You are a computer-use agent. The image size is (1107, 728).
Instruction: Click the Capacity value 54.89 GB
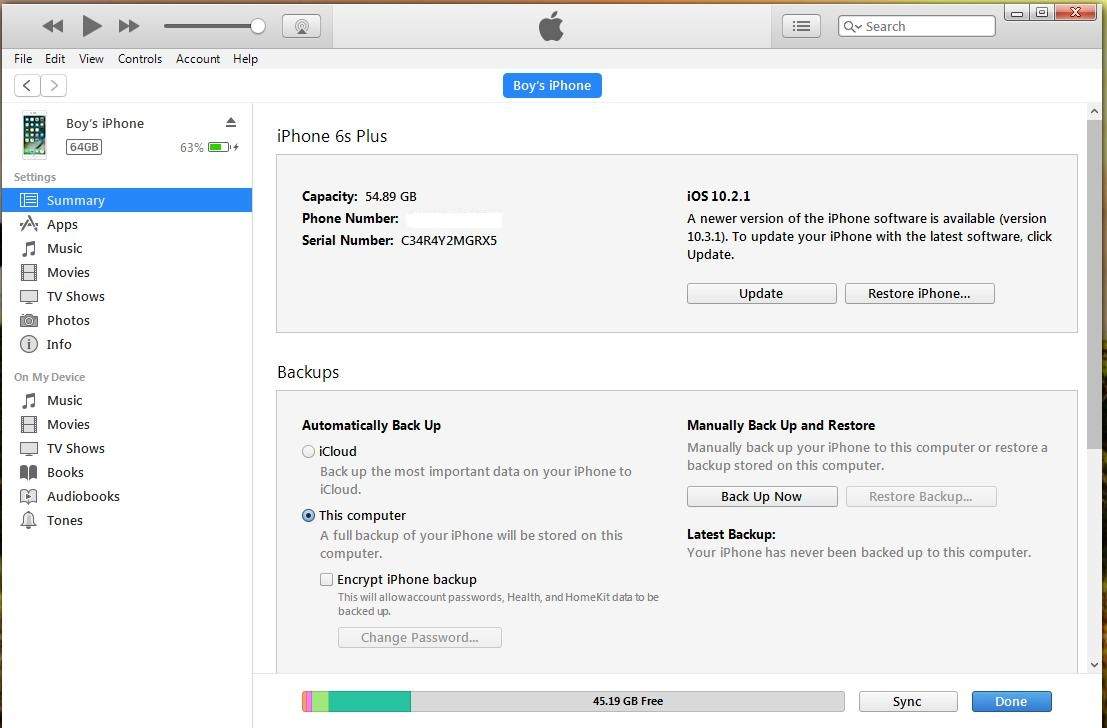click(x=390, y=196)
